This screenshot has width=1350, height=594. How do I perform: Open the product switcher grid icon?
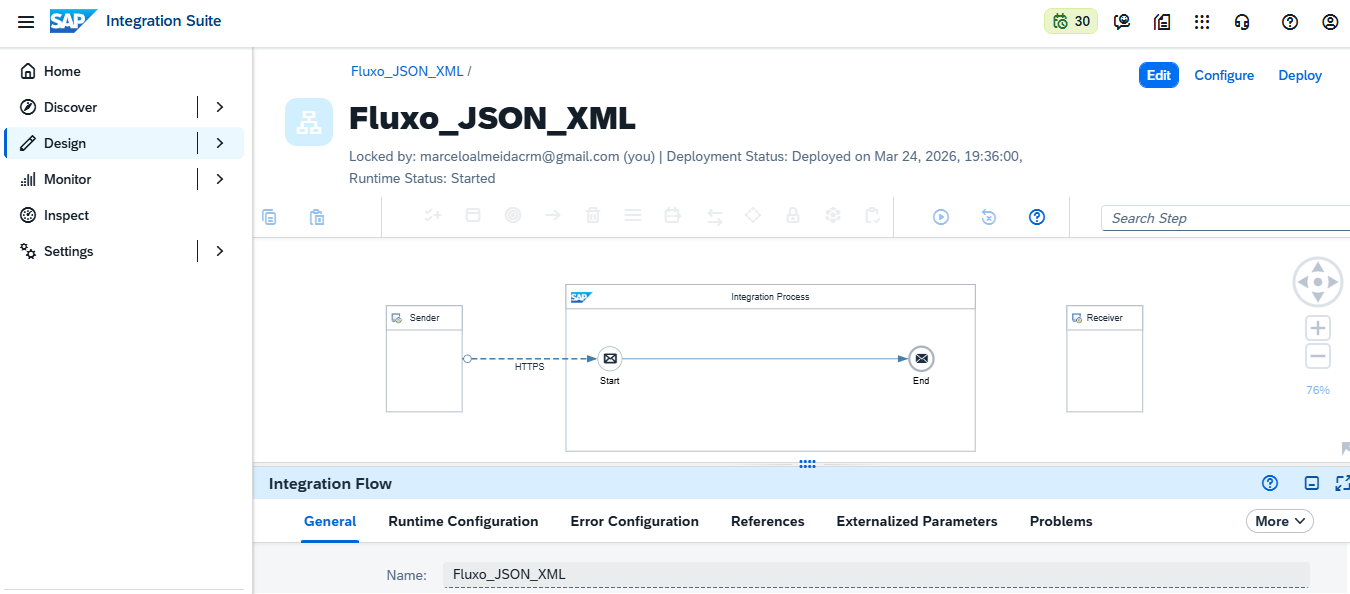pos(1202,22)
